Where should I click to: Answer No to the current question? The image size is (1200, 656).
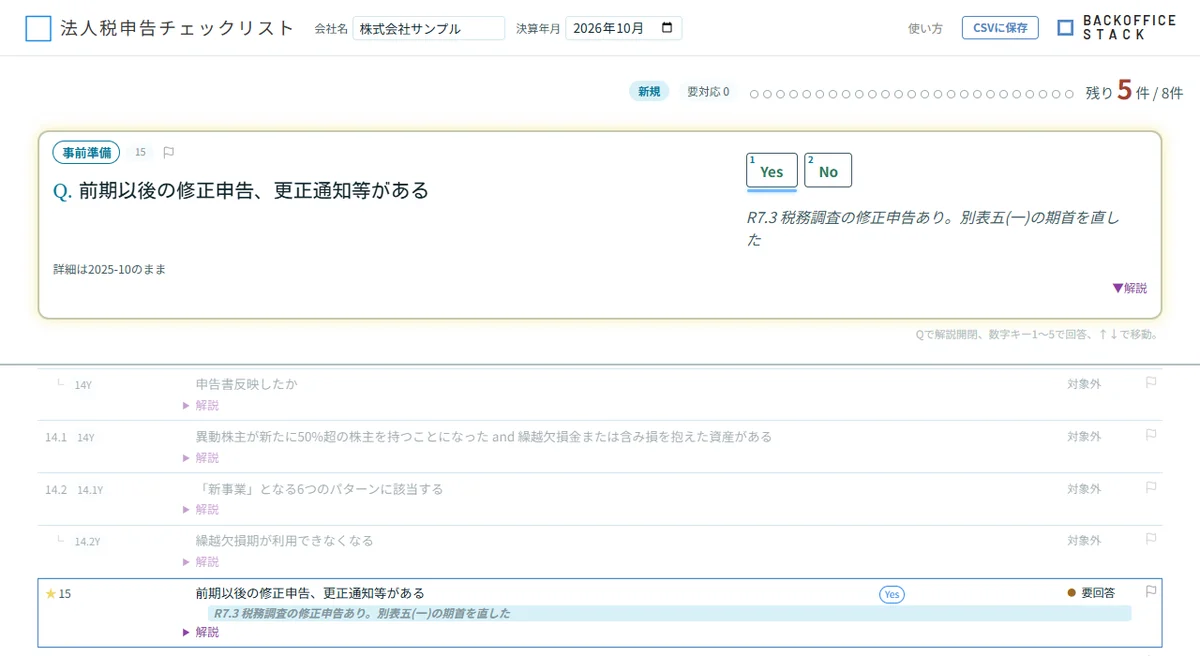(828, 171)
